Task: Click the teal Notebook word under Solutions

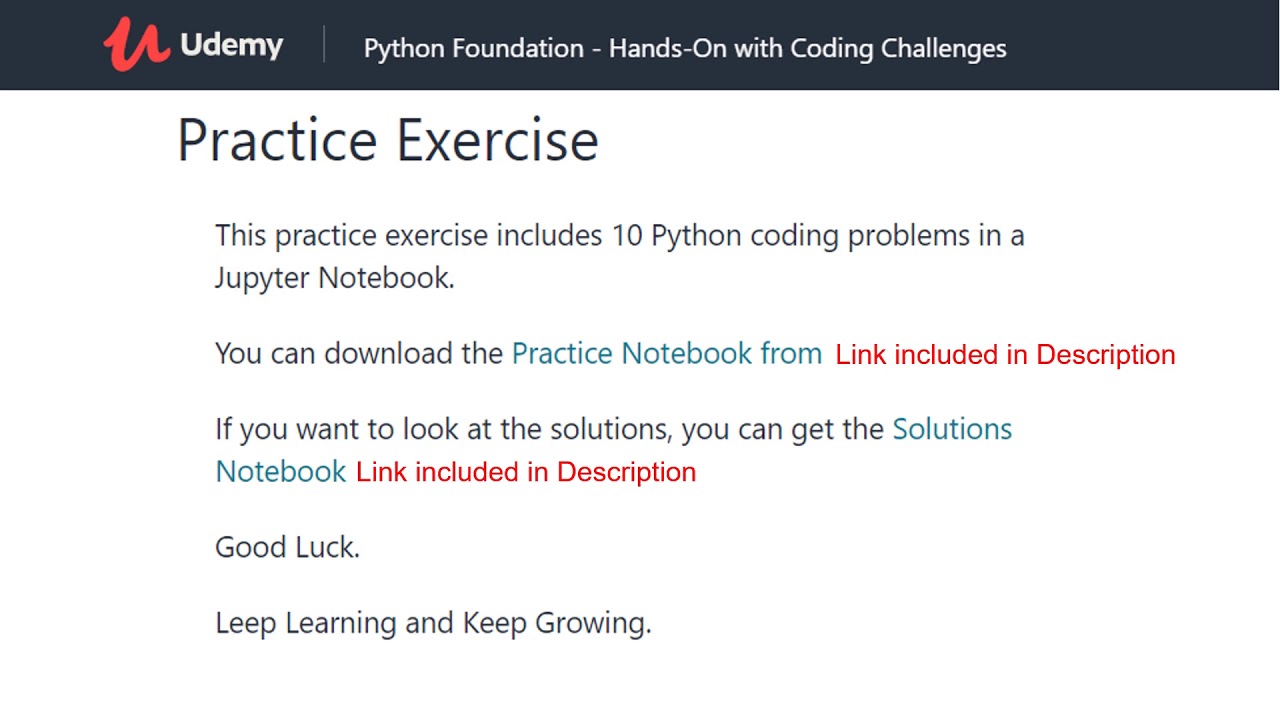Action: tap(281, 471)
